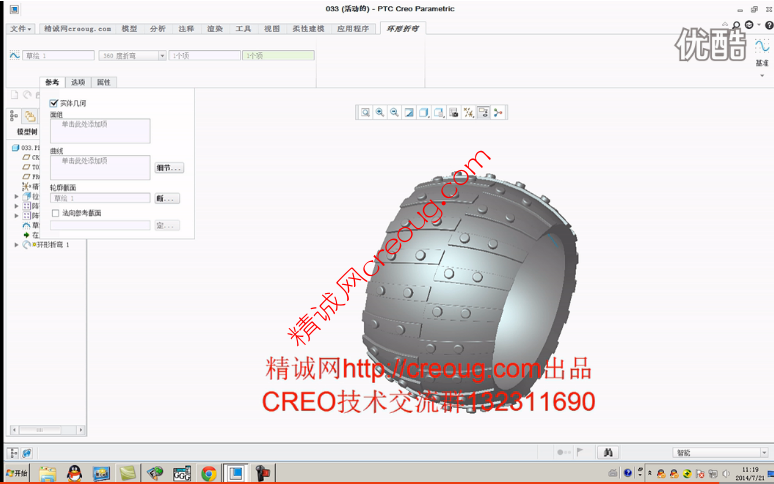
Task: Click the first 1个项 collector field
Action: tap(205, 56)
